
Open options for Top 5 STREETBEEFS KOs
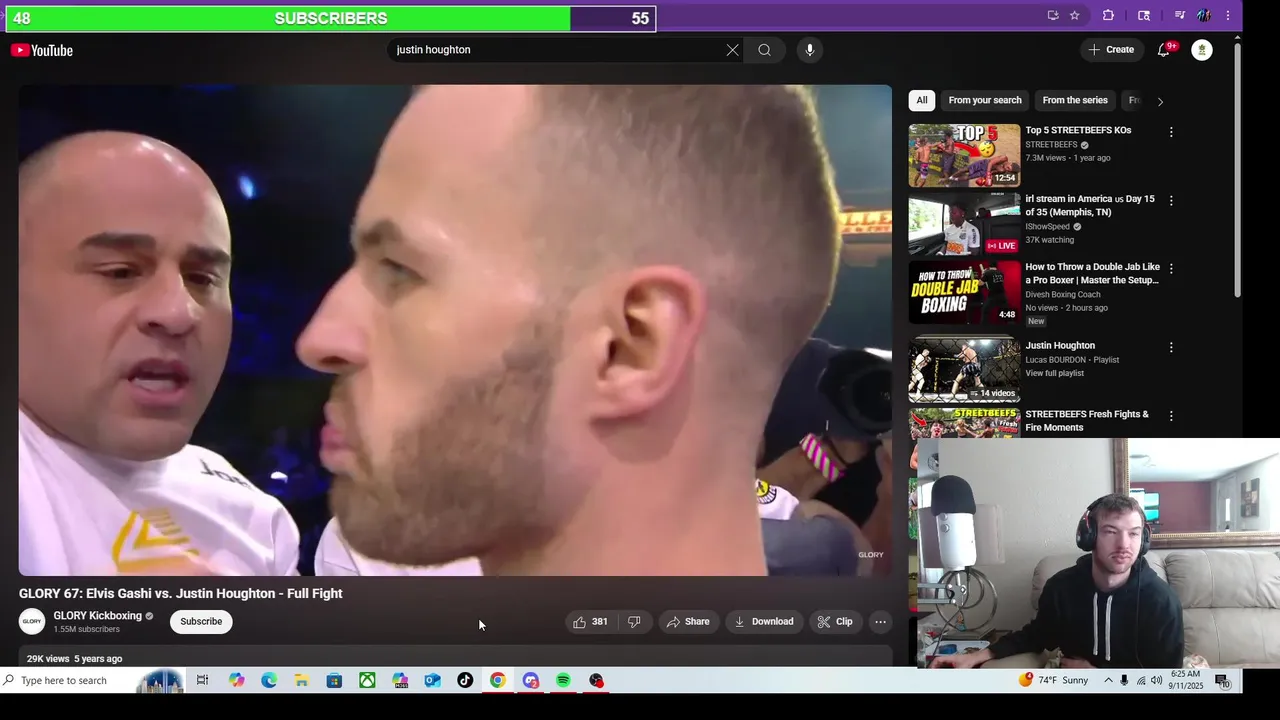1171,132
